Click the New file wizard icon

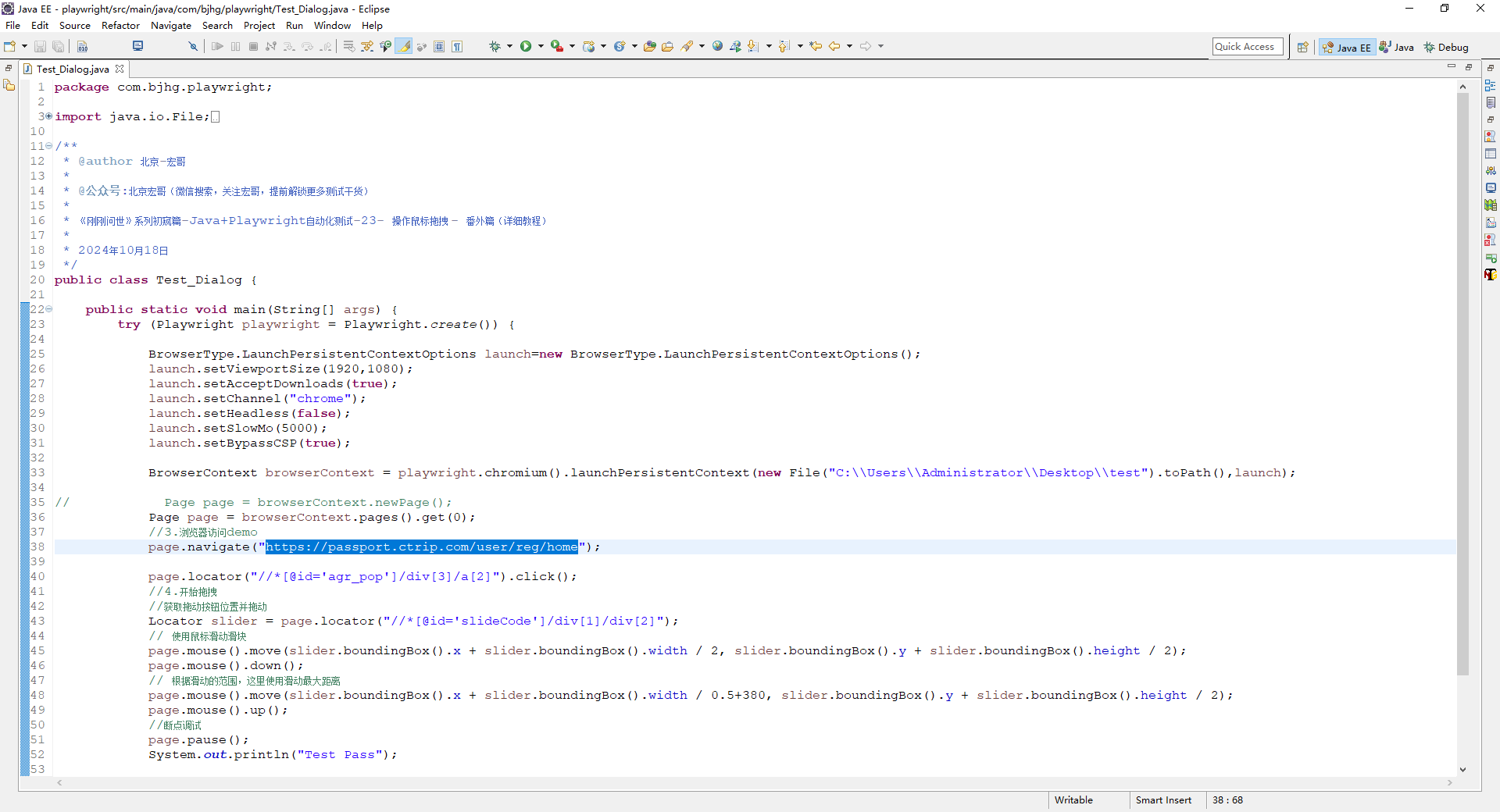[x=10, y=47]
